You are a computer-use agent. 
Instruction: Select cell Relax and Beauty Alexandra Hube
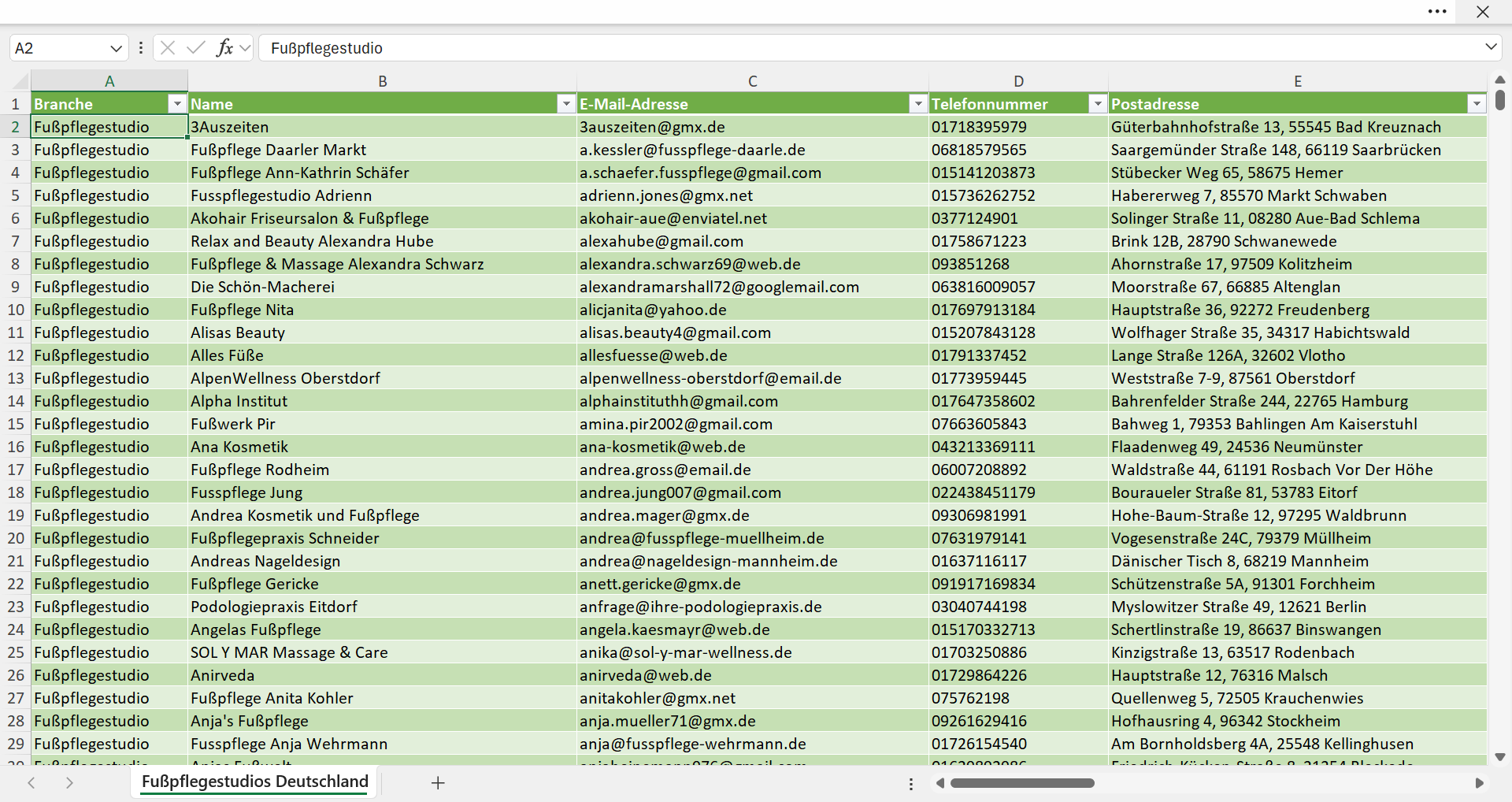[383, 241]
